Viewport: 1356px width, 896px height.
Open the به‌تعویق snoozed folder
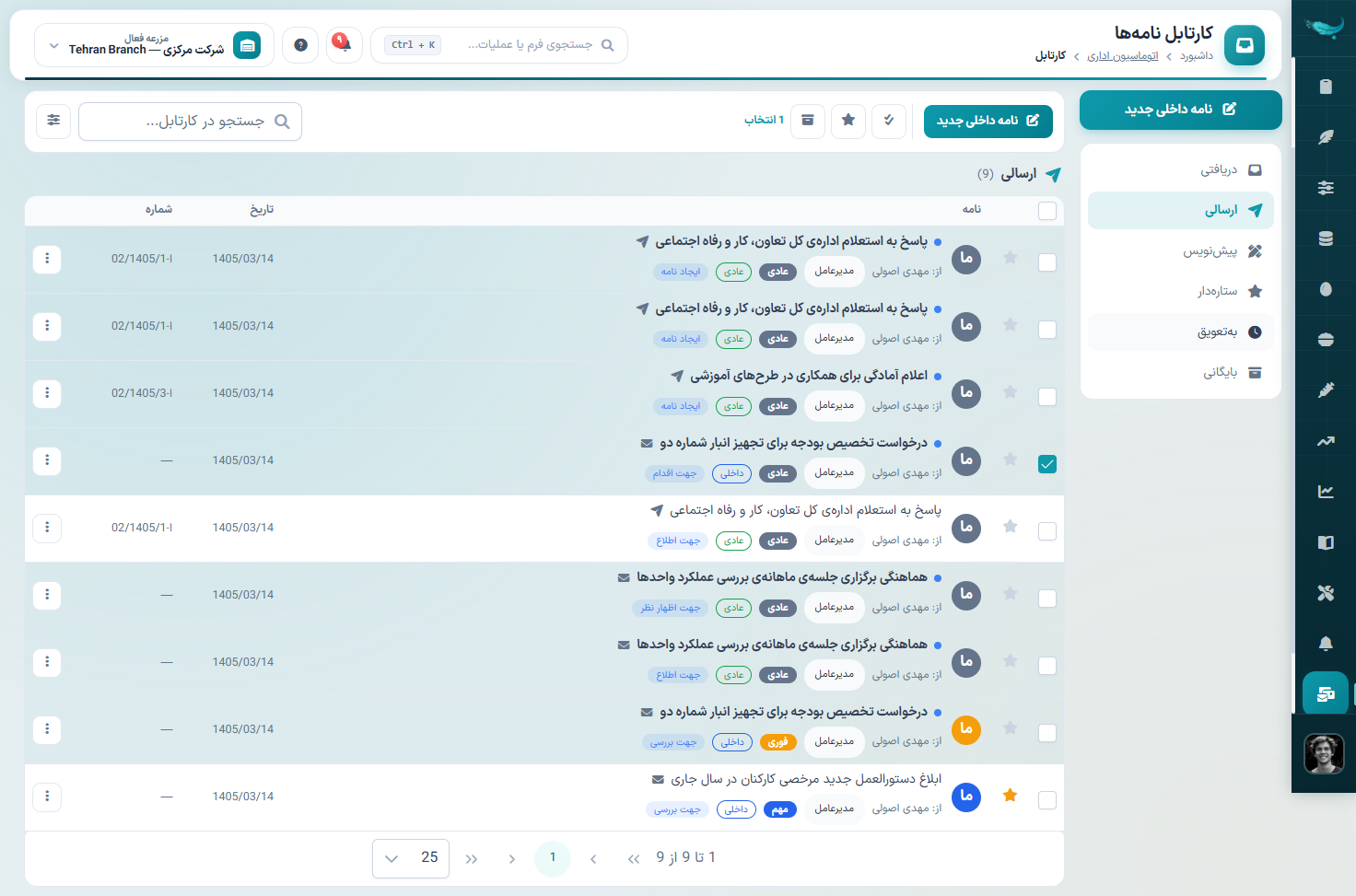click(1181, 332)
